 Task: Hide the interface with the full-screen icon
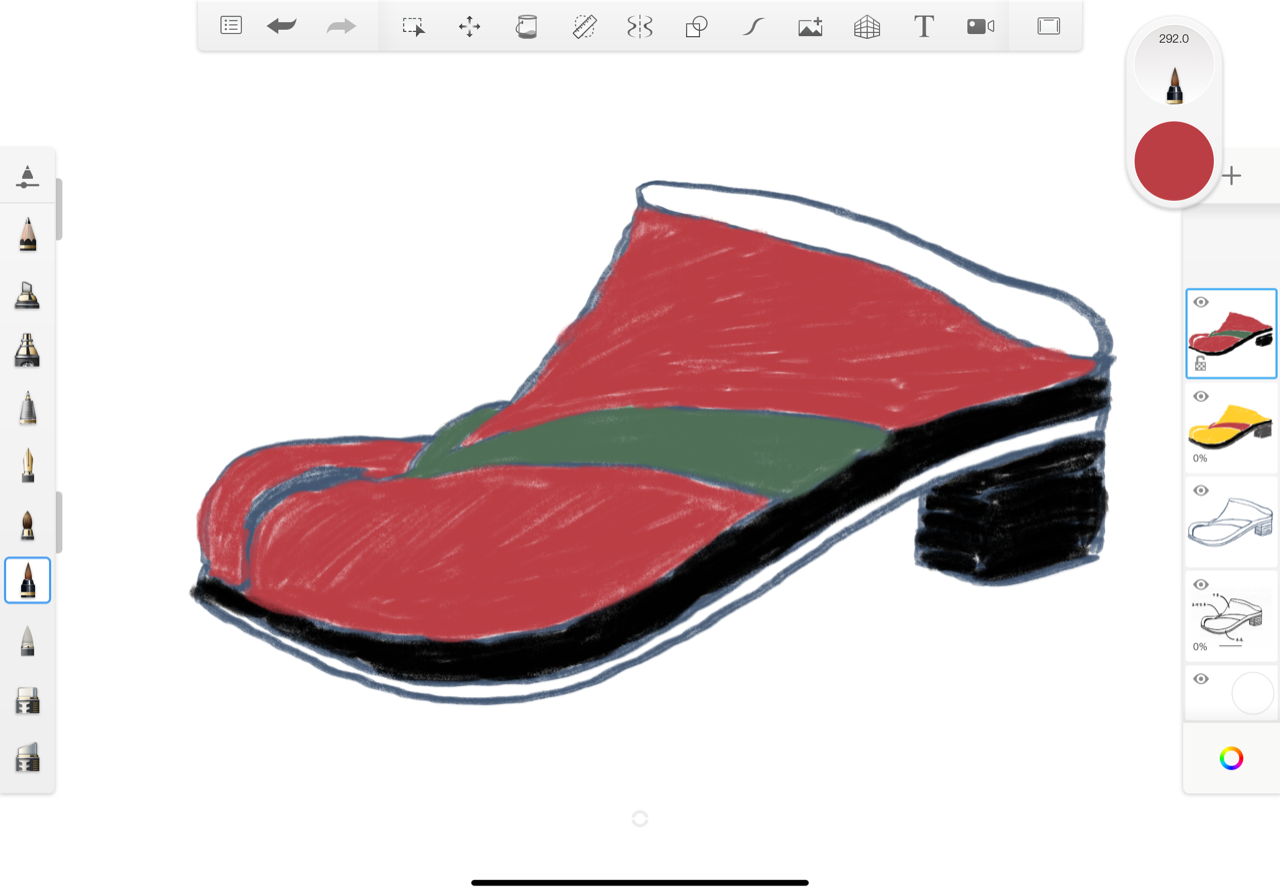pos(1049,26)
